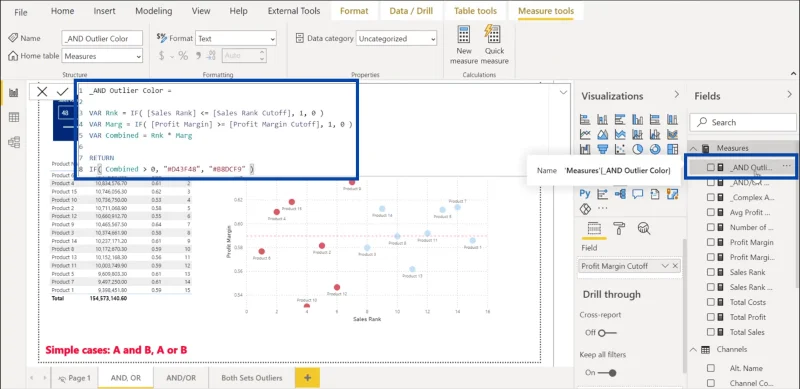The width and height of the screenshot is (800, 389).
Task: Collapse the Visualizations pane
Action: point(677,94)
